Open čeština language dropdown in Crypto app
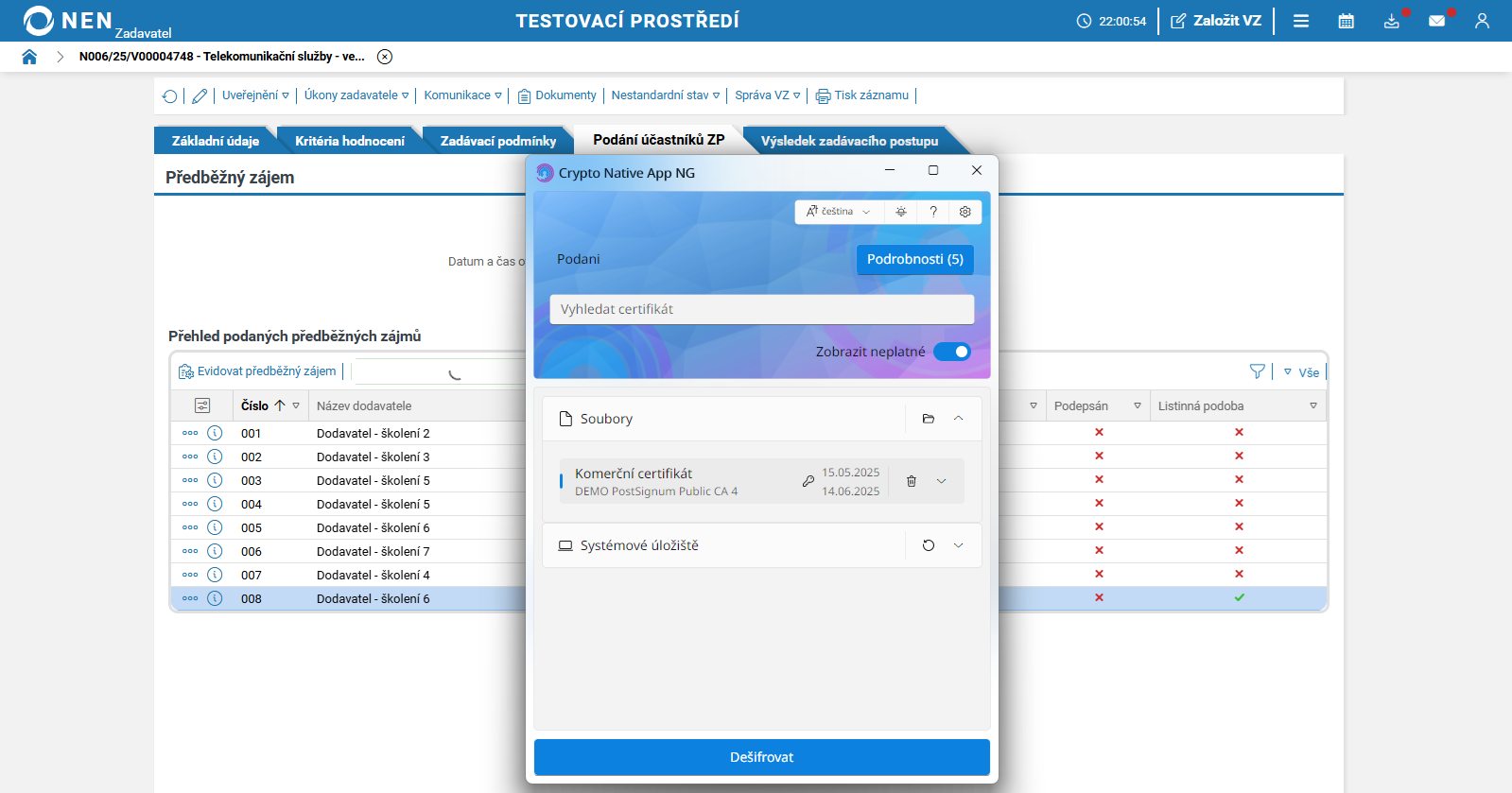Image resolution: width=1512 pixels, height=793 pixels. click(x=839, y=212)
